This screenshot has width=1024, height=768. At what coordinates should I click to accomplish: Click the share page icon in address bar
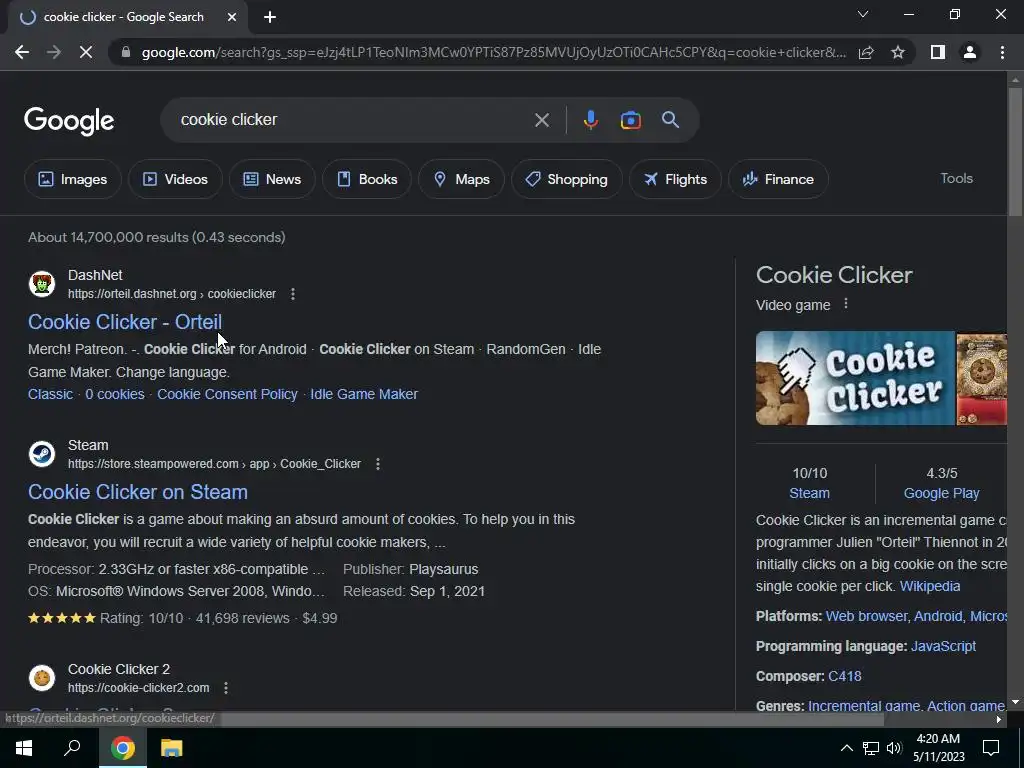click(x=866, y=52)
